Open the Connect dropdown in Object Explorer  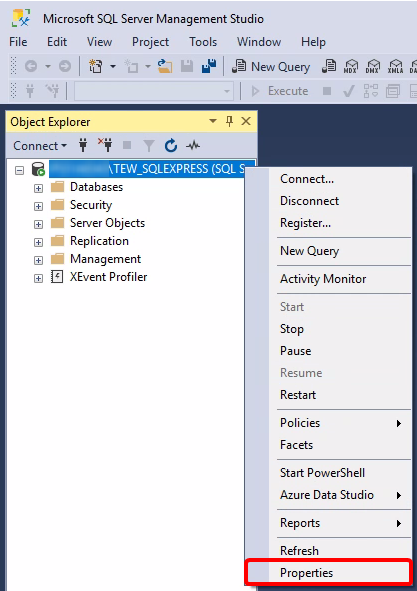click(40, 145)
